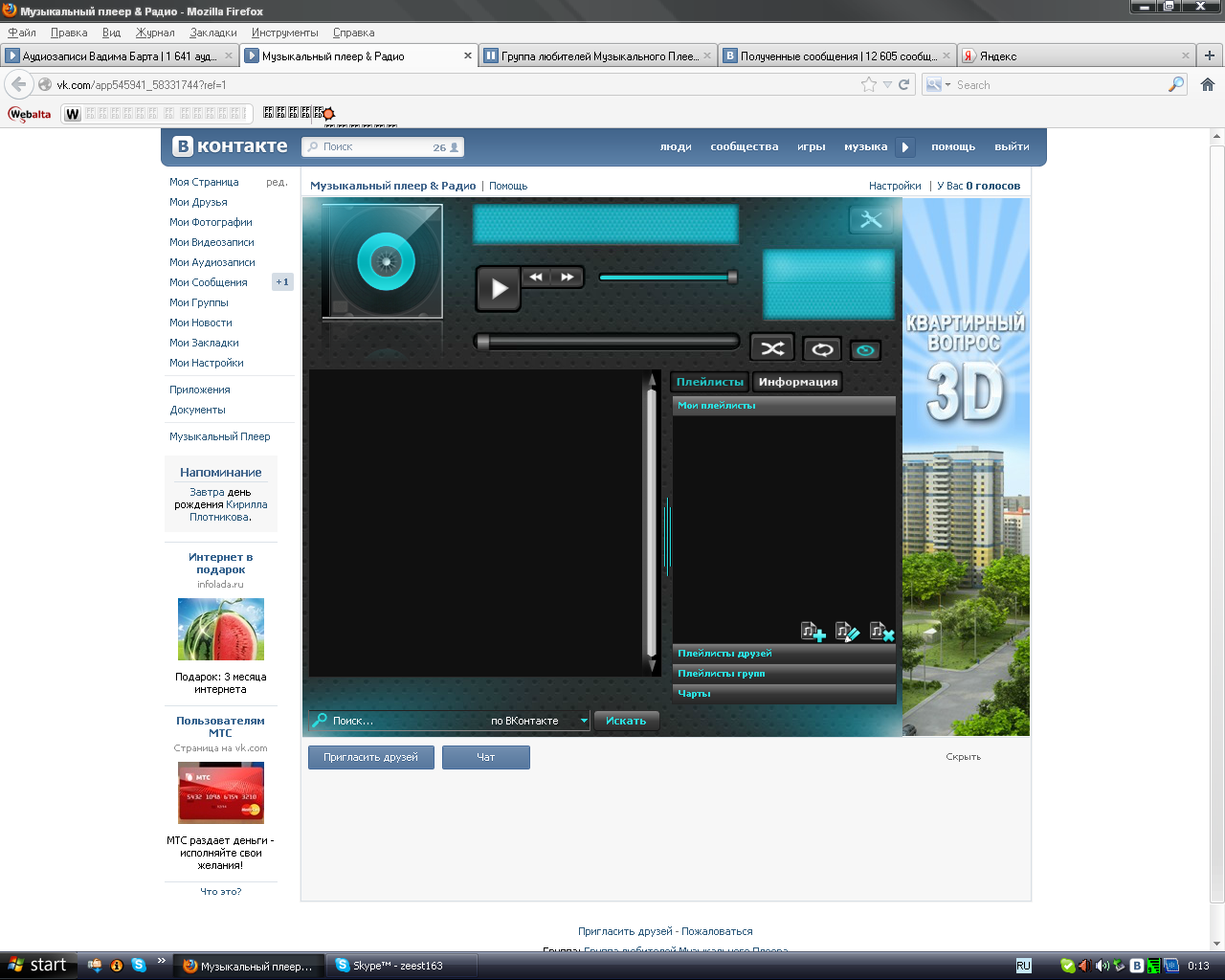The height and width of the screenshot is (980, 1225).
Task: Click the ВКонтакте logo
Action: pos(230,146)
